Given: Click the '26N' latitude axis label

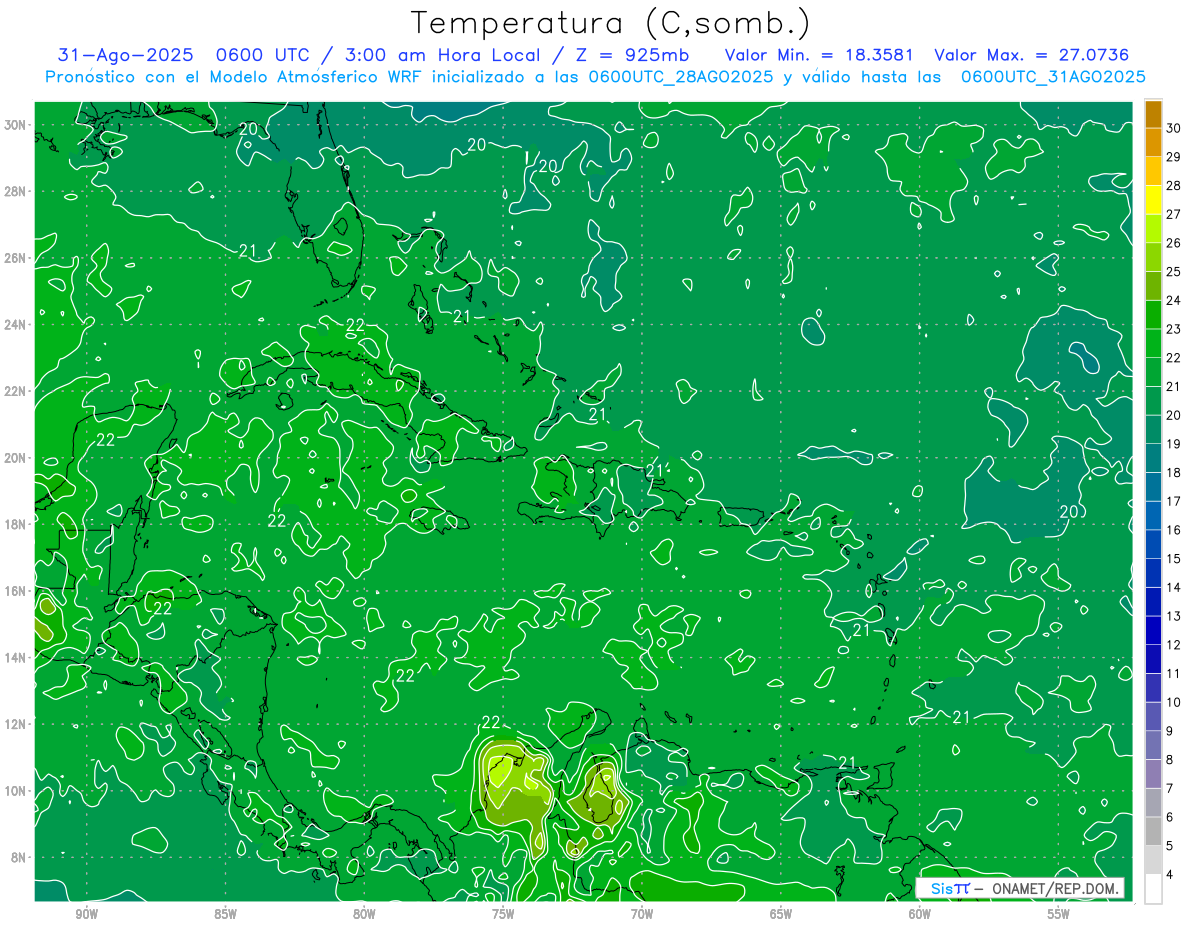Looking at the screenshot, I should 17,258.
